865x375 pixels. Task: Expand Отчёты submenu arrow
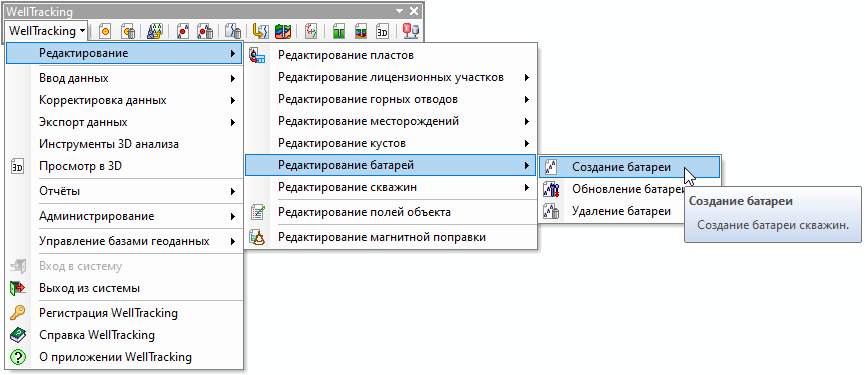pos(233,191)
